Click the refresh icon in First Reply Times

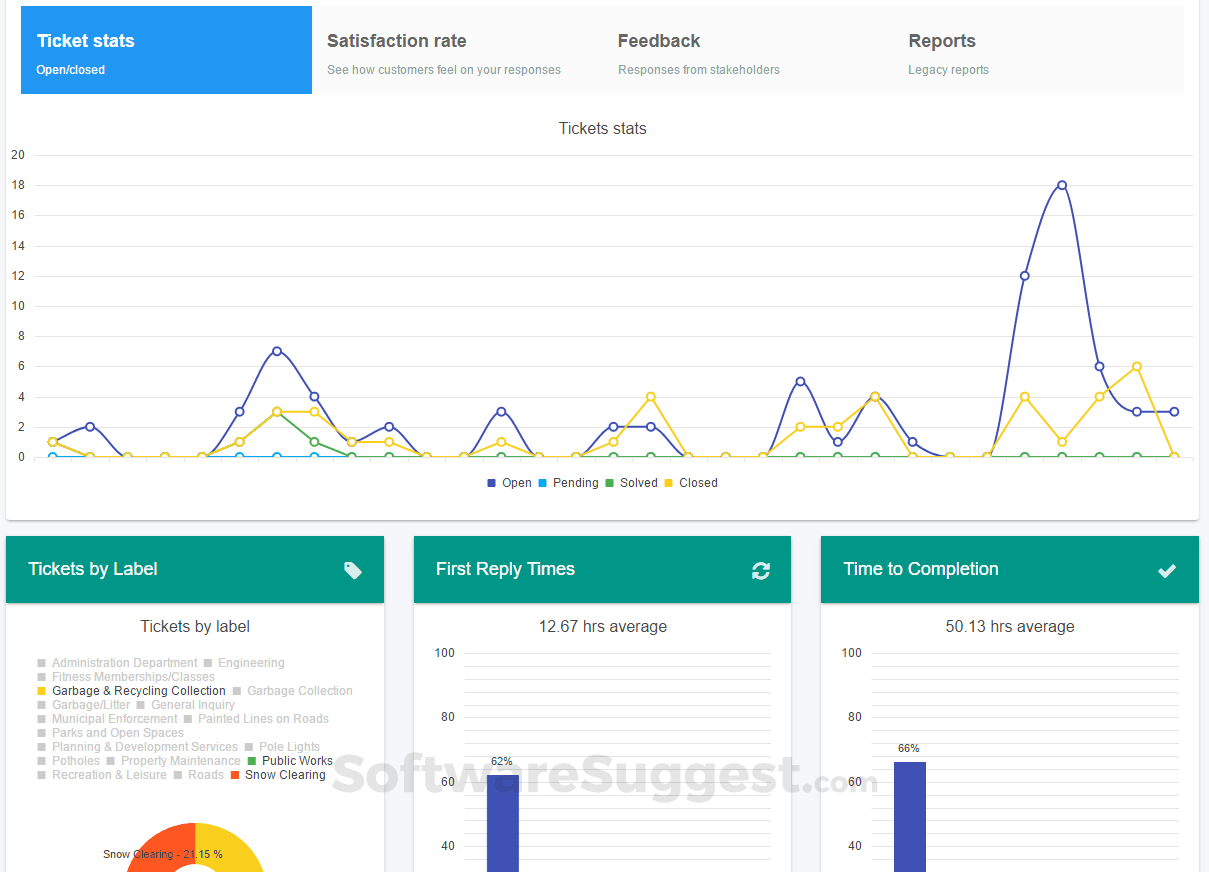point(761,570)
